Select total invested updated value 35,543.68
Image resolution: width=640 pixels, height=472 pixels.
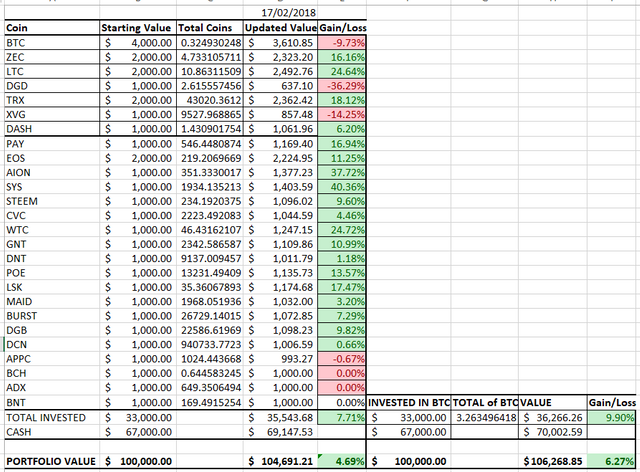(x=280, y=418)
